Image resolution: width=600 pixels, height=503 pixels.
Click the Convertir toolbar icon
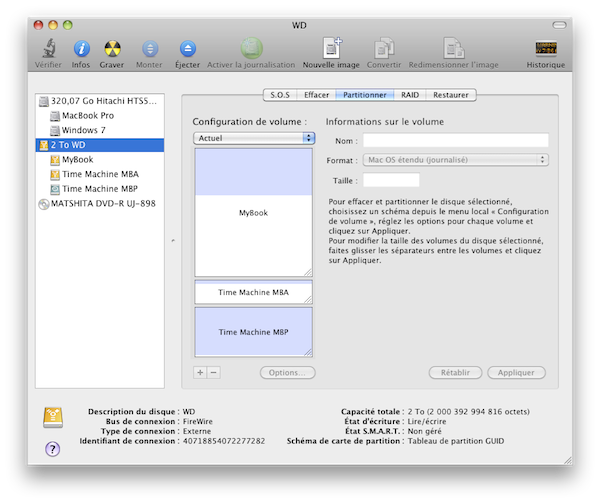(384, 48)
